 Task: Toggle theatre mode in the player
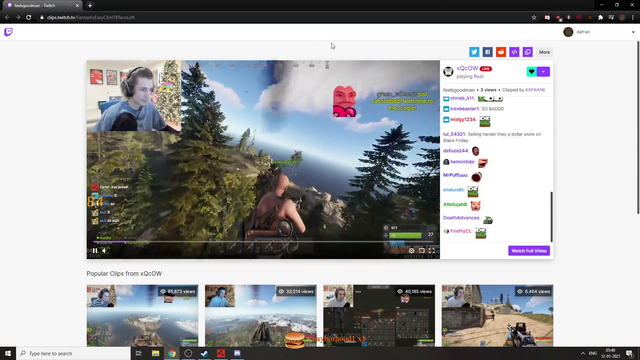click(422, 251)
